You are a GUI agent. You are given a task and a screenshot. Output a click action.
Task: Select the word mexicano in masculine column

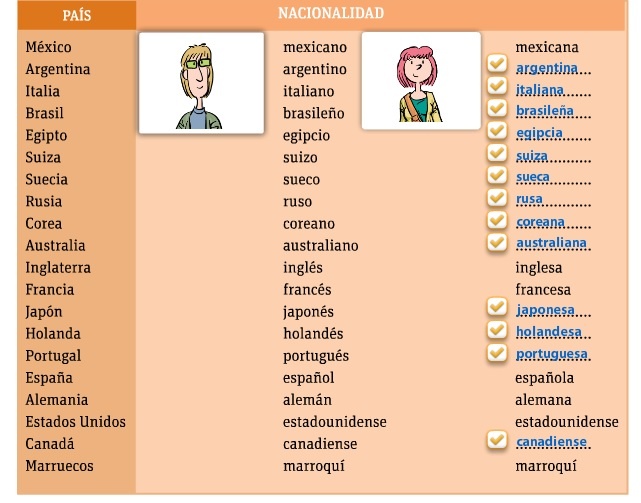(315, 47)
